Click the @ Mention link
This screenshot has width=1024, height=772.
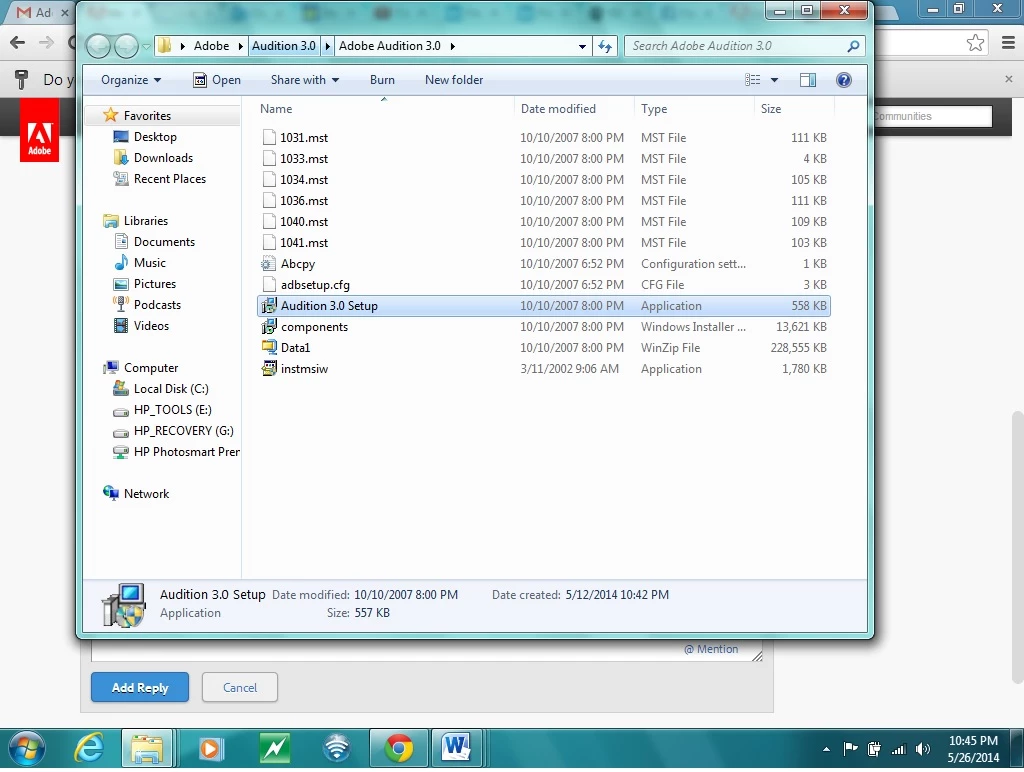(x=711, y=649)
